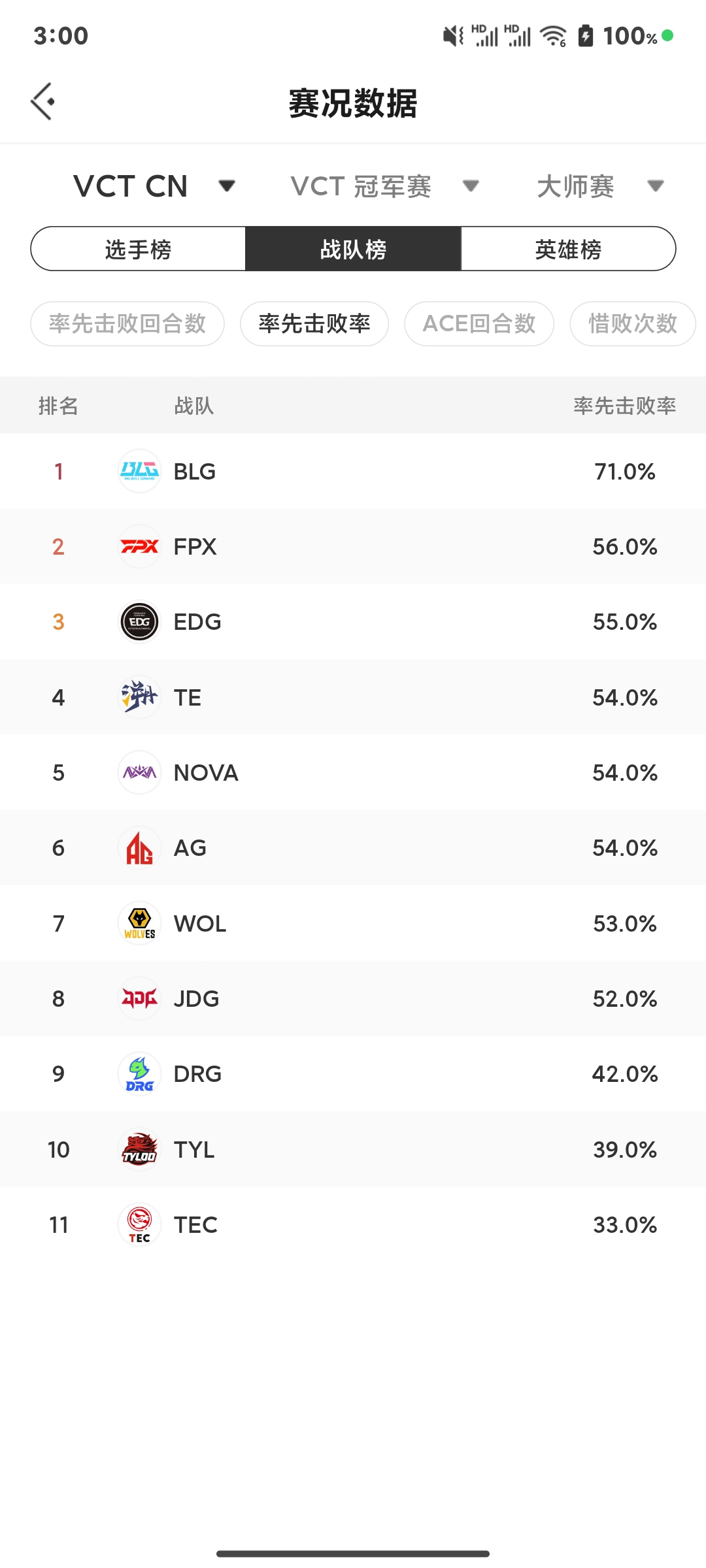Expand the VCT CN dropdown arrow

coord(226,186)
